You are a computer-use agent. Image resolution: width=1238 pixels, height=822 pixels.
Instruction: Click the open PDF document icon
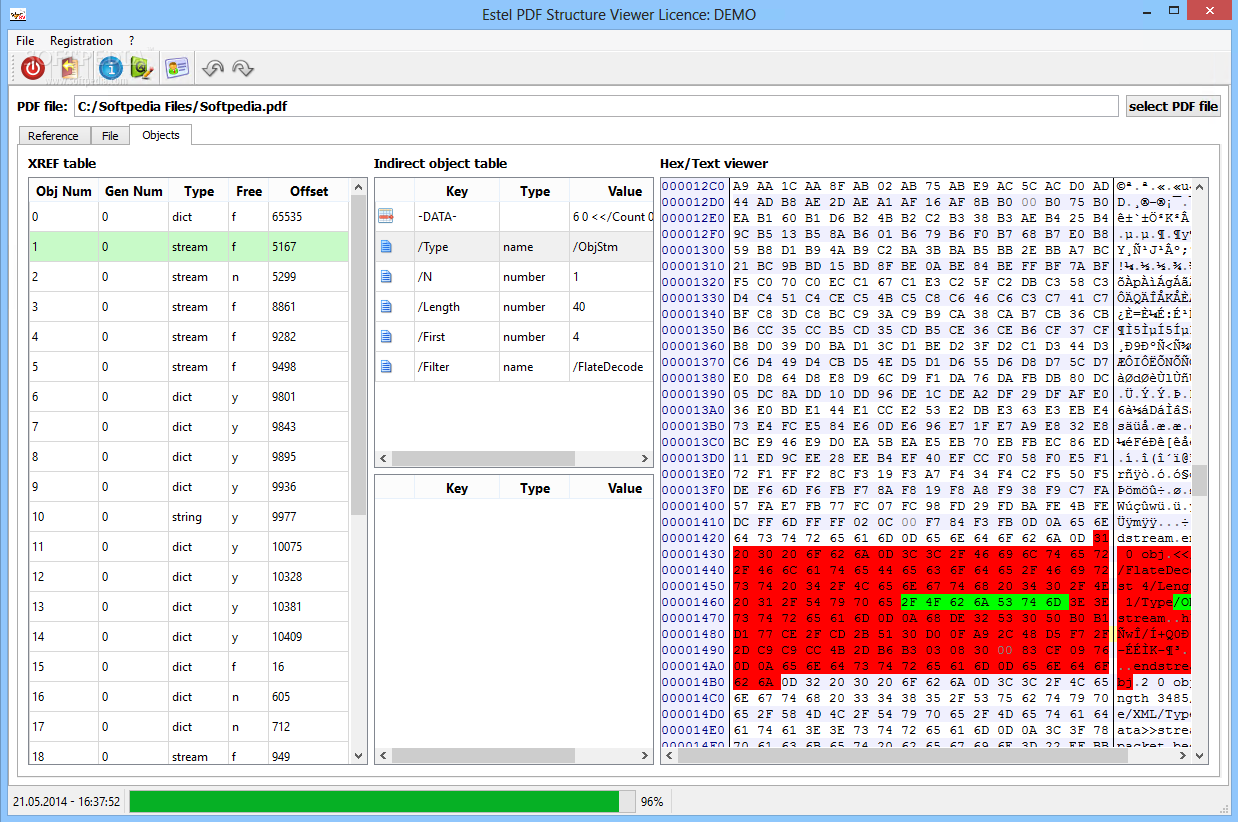pos(69,68)
